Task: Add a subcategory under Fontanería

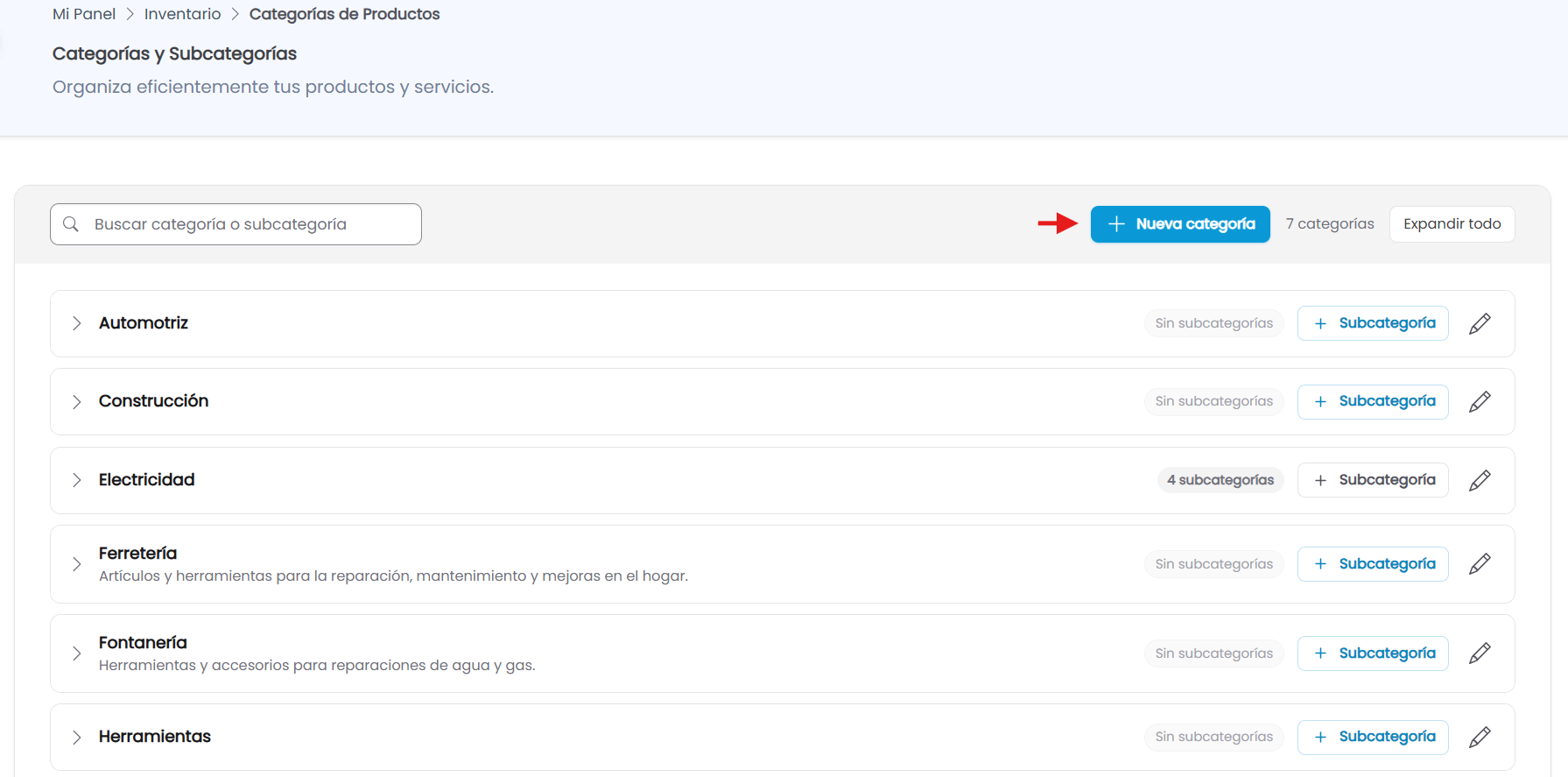Action: pos(1373,653)
